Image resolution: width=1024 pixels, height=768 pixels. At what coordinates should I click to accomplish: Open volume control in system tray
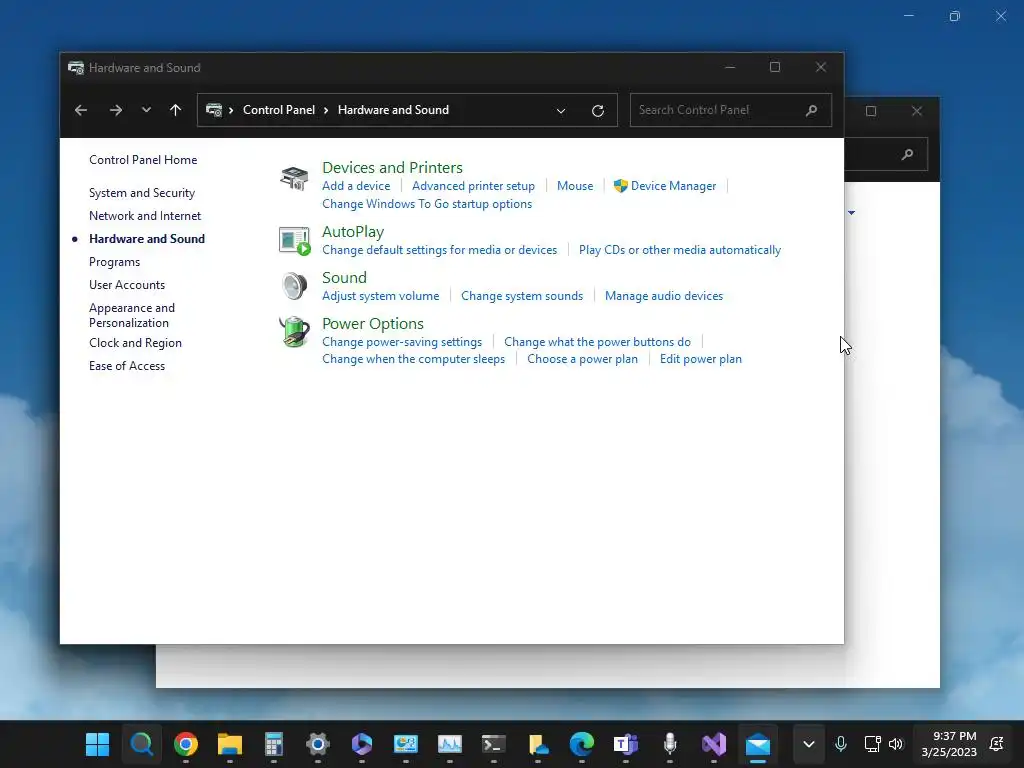pos(896,744)
